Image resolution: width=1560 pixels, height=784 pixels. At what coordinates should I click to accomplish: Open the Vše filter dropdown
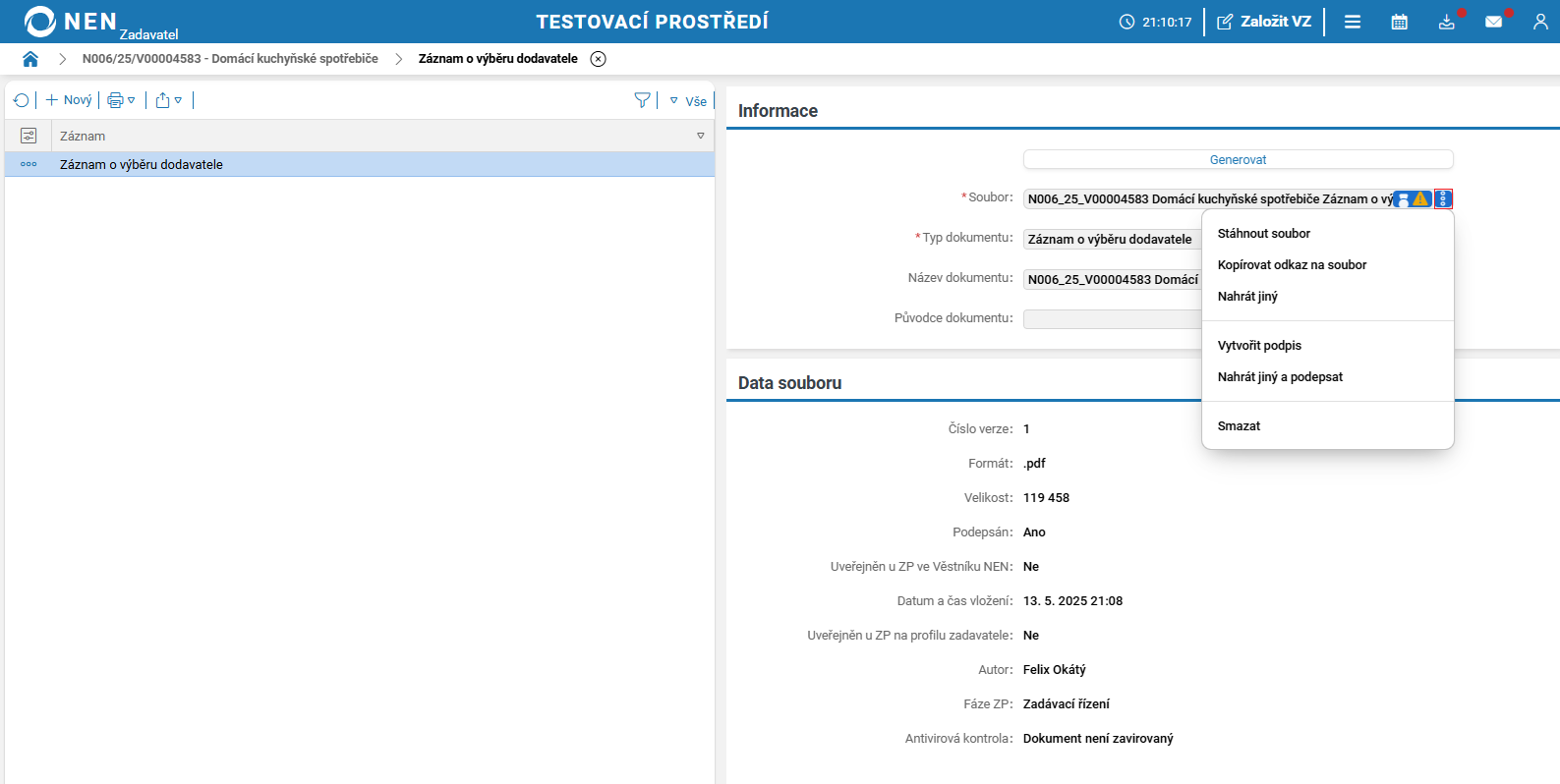[x=688, y=101]
